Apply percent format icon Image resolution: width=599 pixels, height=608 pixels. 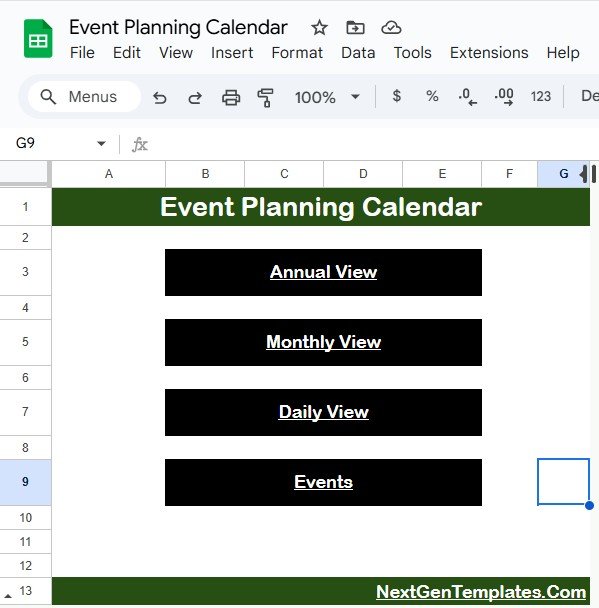[x=432, y=96]
